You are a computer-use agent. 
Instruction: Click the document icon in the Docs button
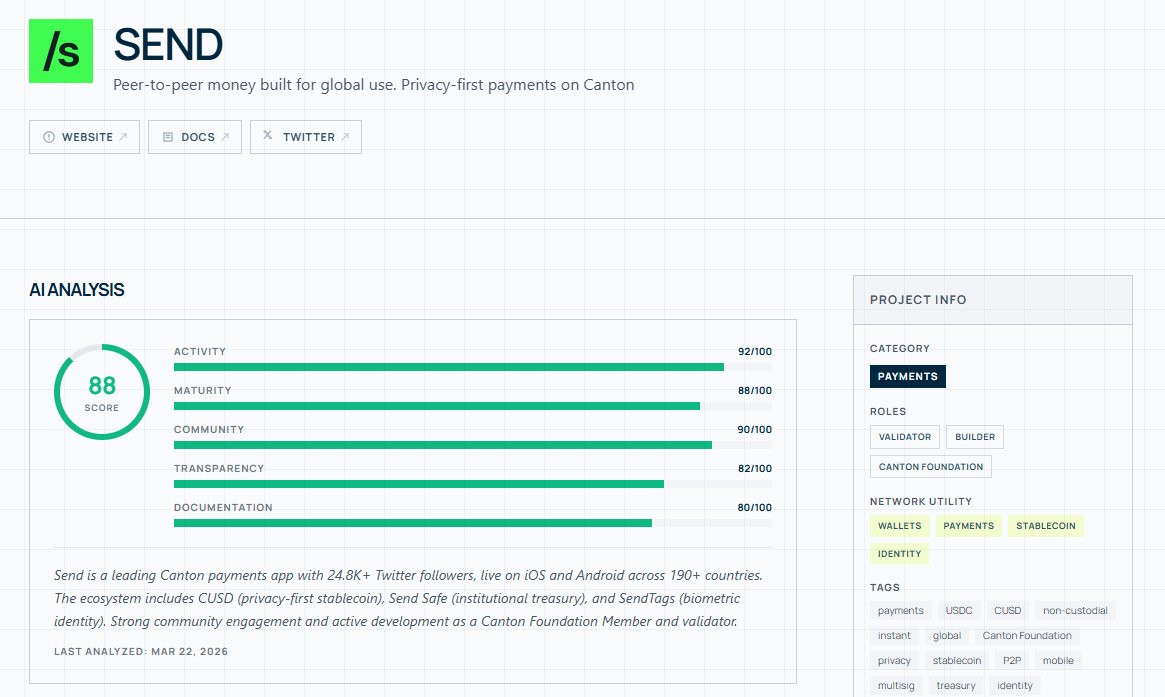(x=168, y=137)
